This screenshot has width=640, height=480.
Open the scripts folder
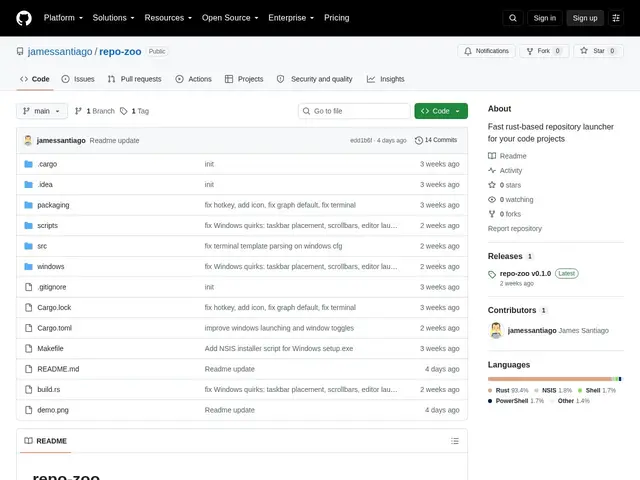(47, 225)
